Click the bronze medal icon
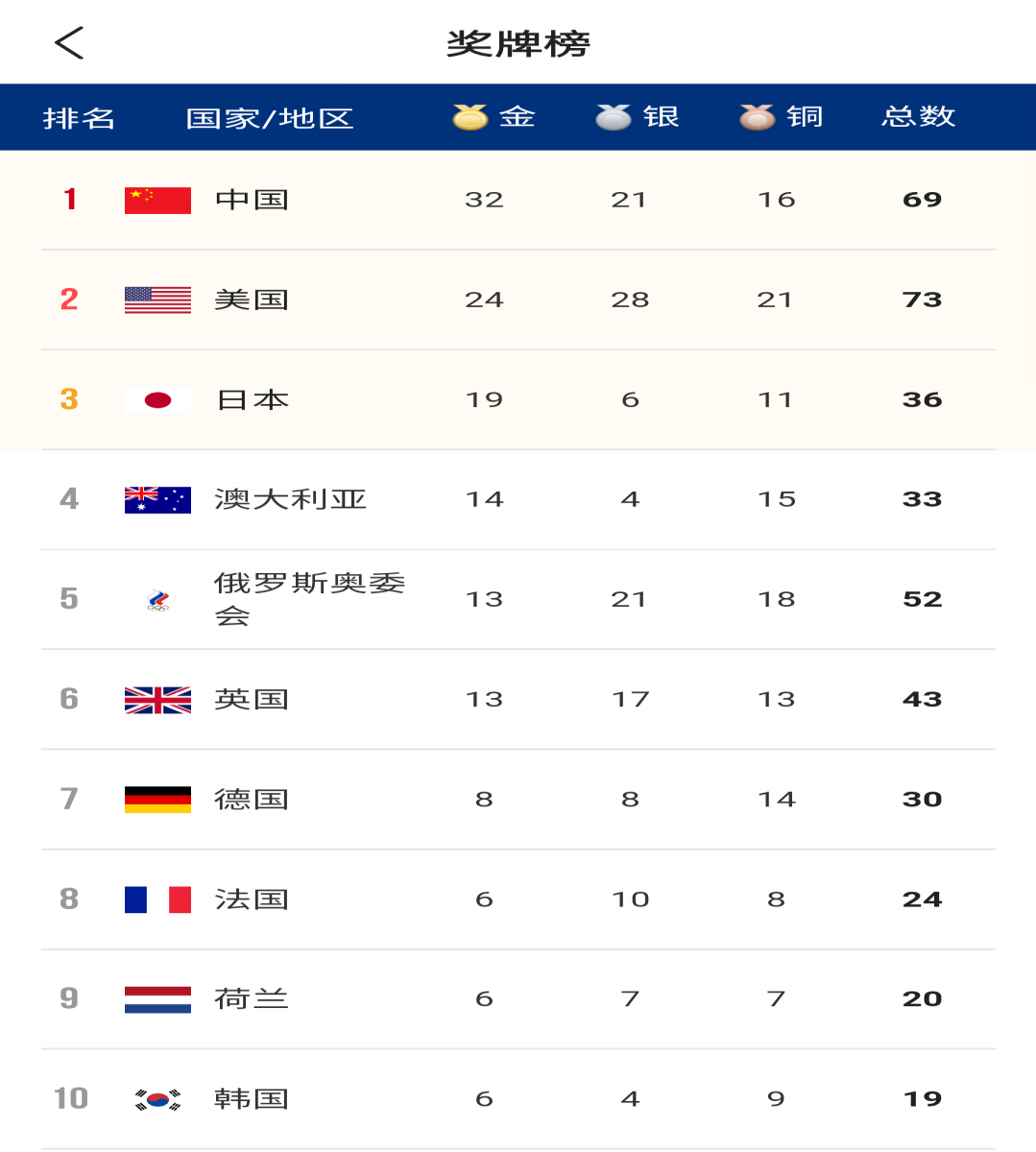Viewport: 1036px width, 1152px height. (757, 117)
